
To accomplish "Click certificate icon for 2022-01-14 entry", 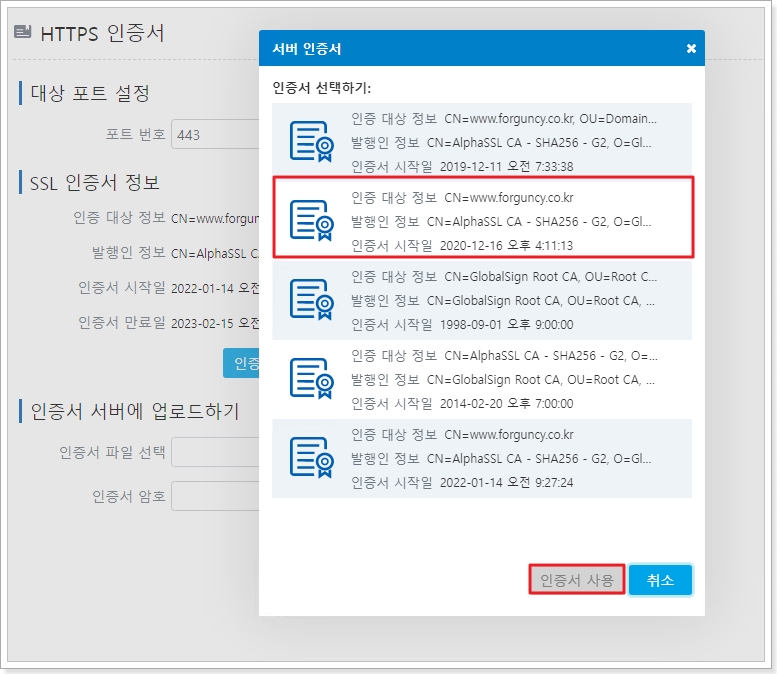I will pyautogui.click(x=310, y=457).
